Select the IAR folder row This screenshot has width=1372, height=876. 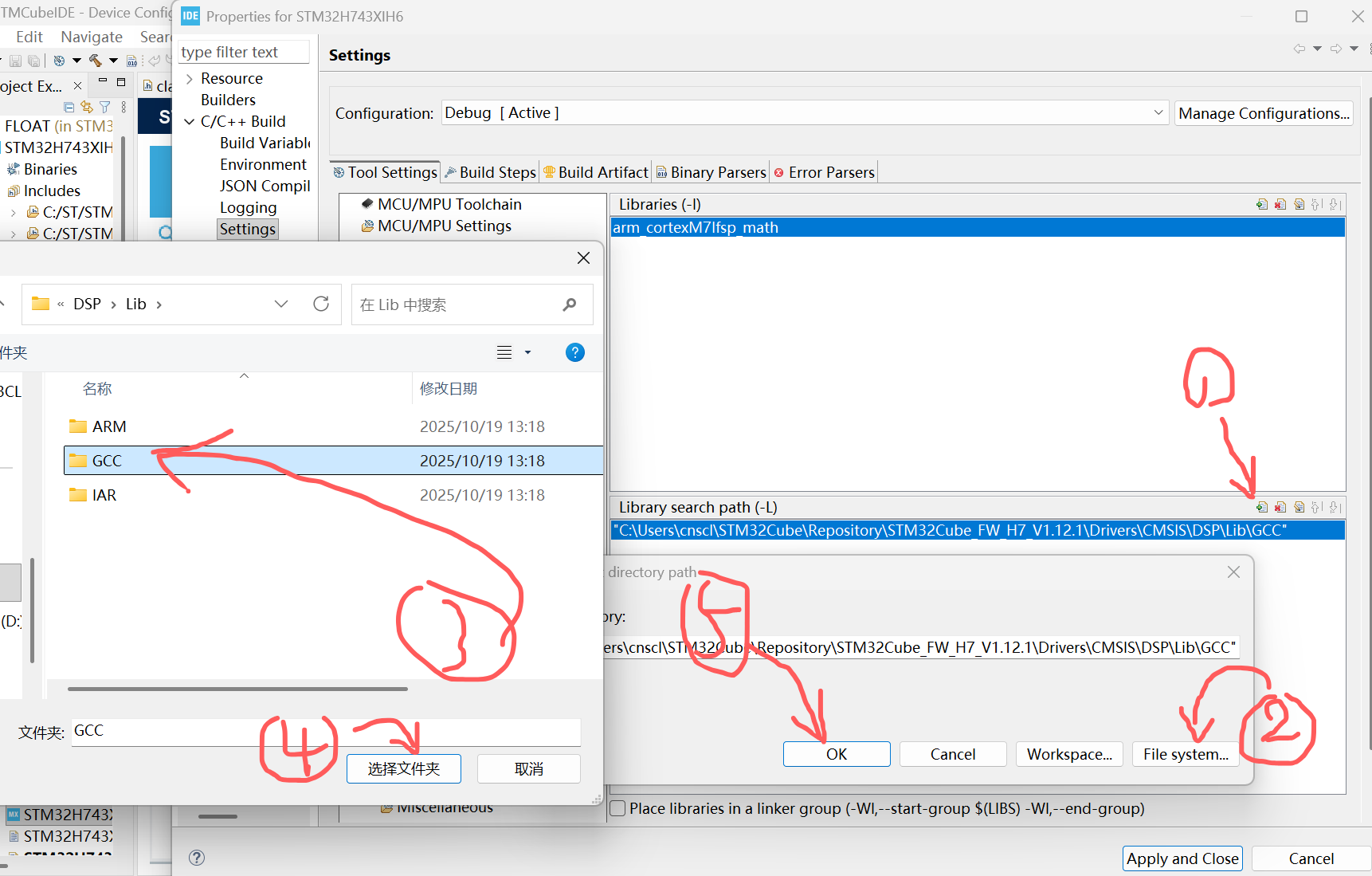point(333,495)
